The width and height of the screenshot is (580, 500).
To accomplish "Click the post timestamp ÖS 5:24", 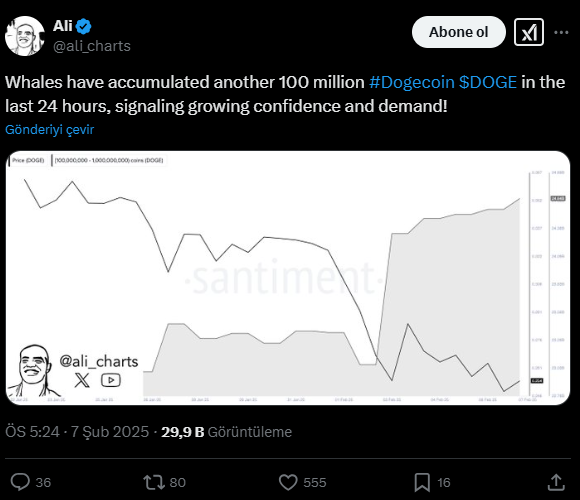I will 32,432.
